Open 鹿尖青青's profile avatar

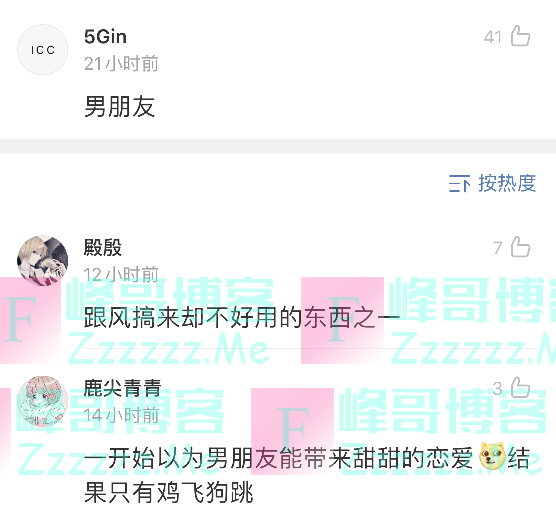(x=43, y=401)
